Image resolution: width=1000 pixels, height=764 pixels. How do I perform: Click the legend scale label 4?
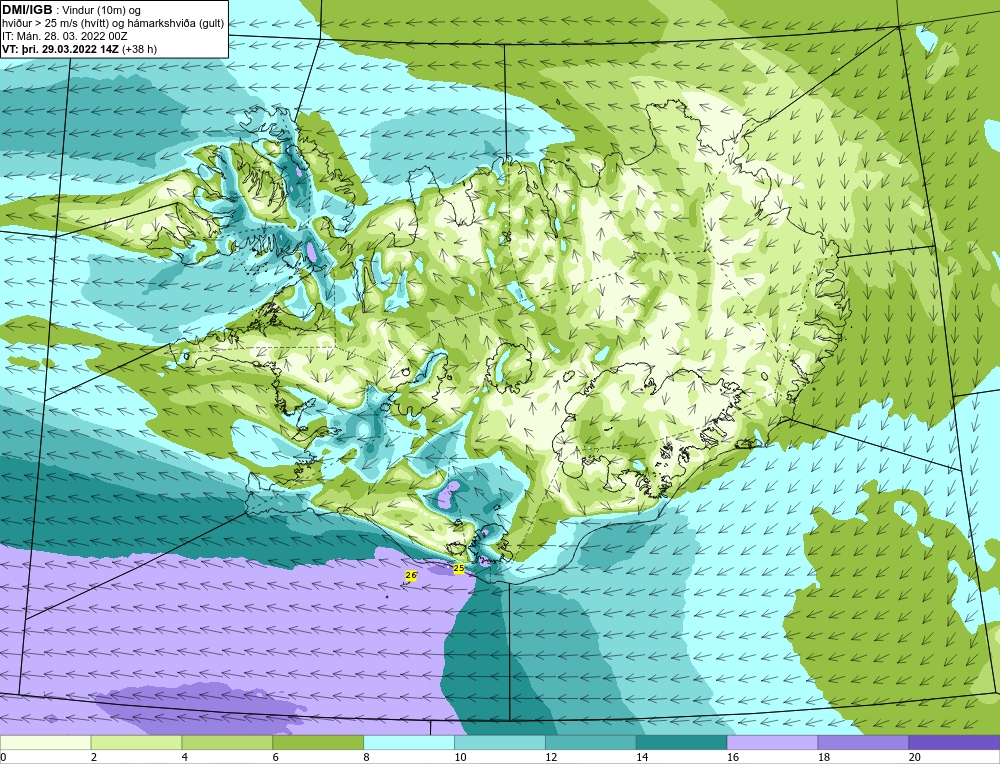(184, 757)
